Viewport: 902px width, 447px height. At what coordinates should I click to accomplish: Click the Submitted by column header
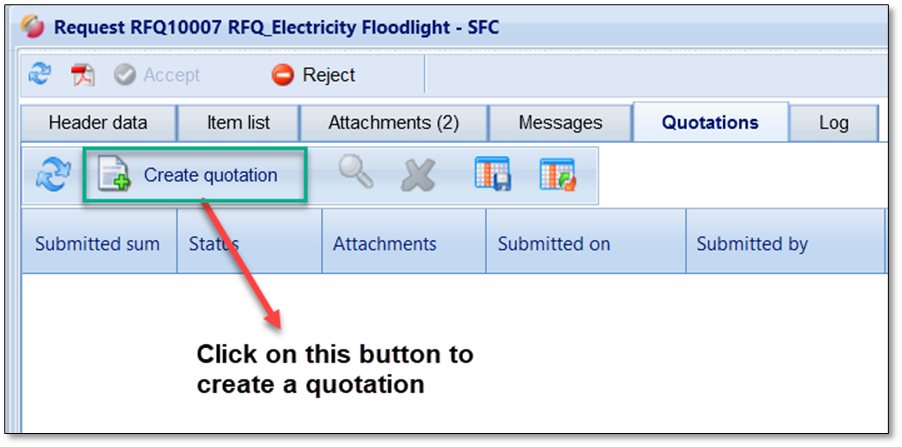752,244
